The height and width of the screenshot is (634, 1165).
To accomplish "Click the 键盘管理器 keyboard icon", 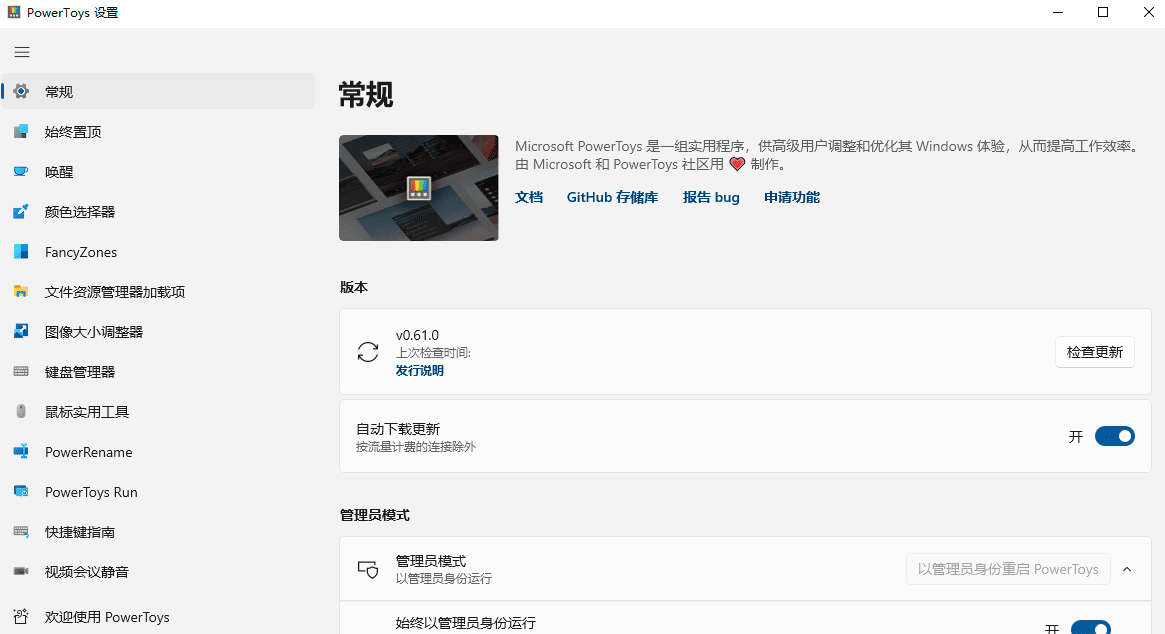I will click(21, 372).
